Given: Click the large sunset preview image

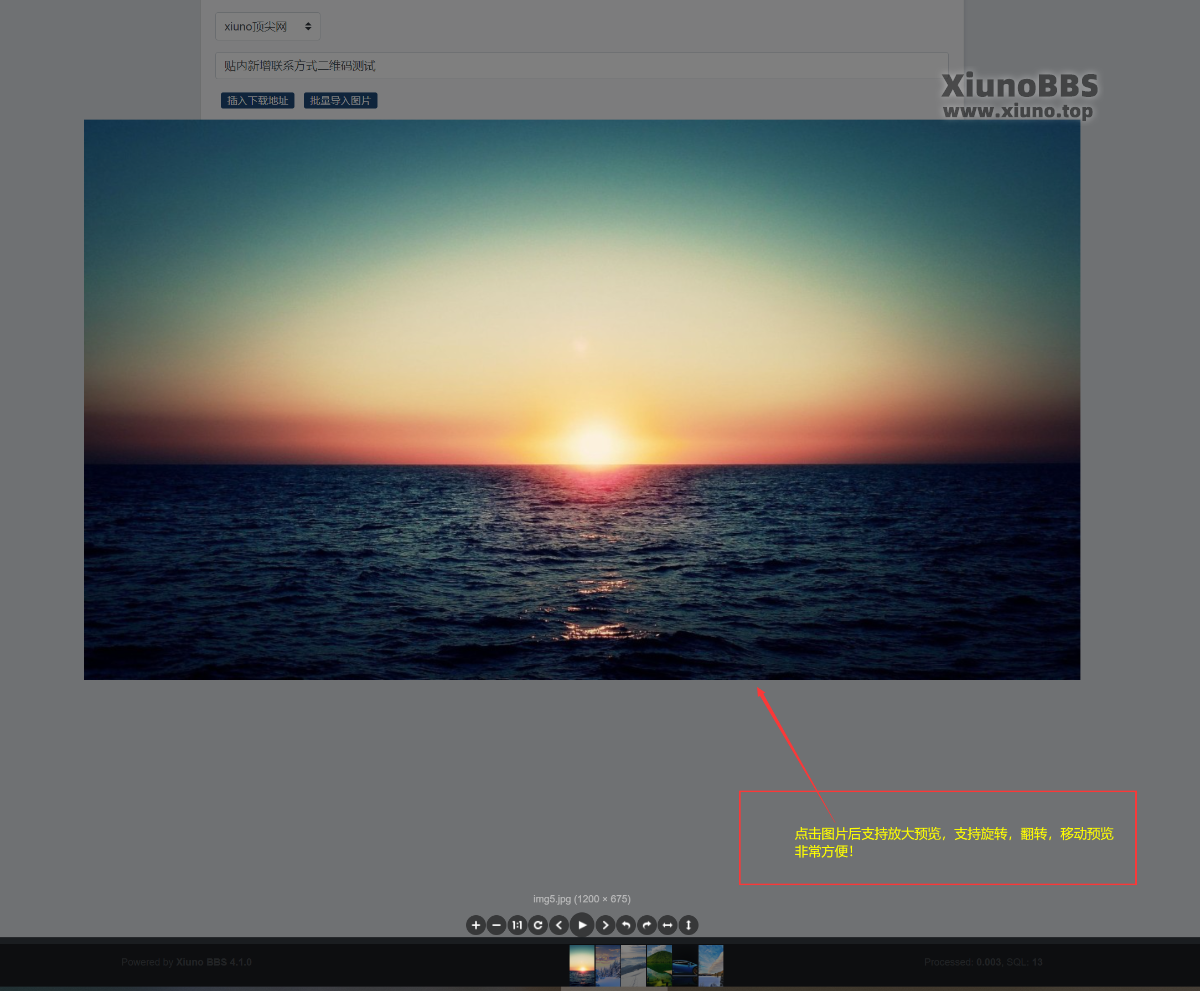Looking at the screenshot, I should [582, 400].
